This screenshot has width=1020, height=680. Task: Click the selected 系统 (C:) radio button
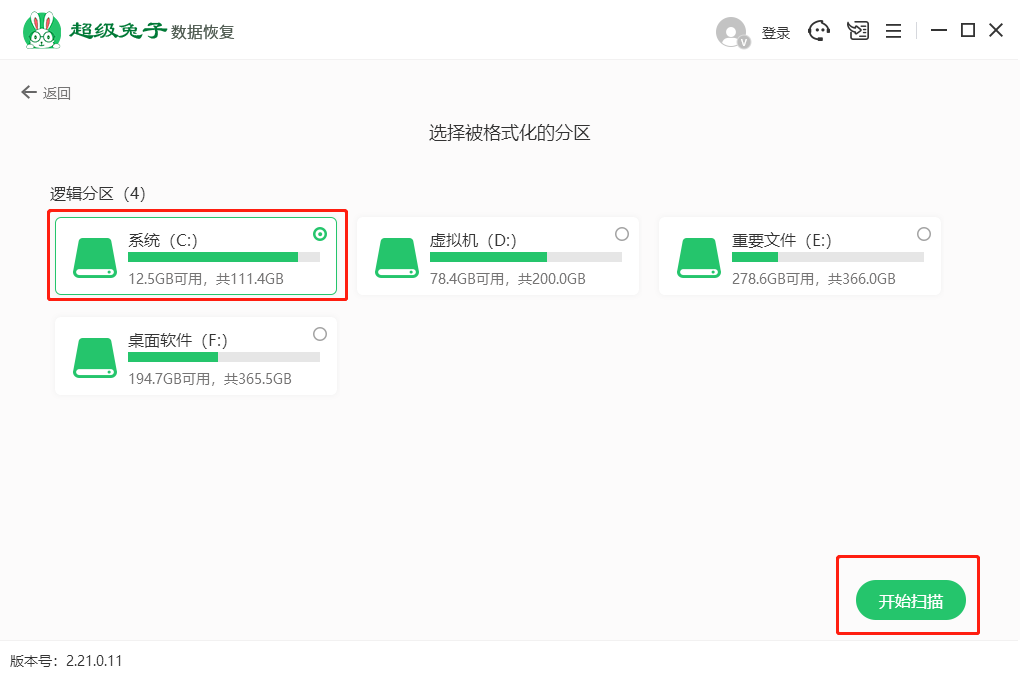click(x=320, y=234)
